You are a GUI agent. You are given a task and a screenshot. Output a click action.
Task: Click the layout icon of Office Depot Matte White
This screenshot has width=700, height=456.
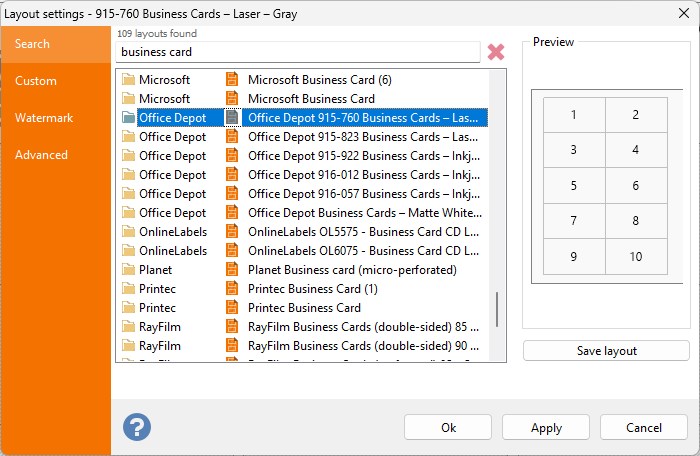pyautogui.click(x=232, y=213)
